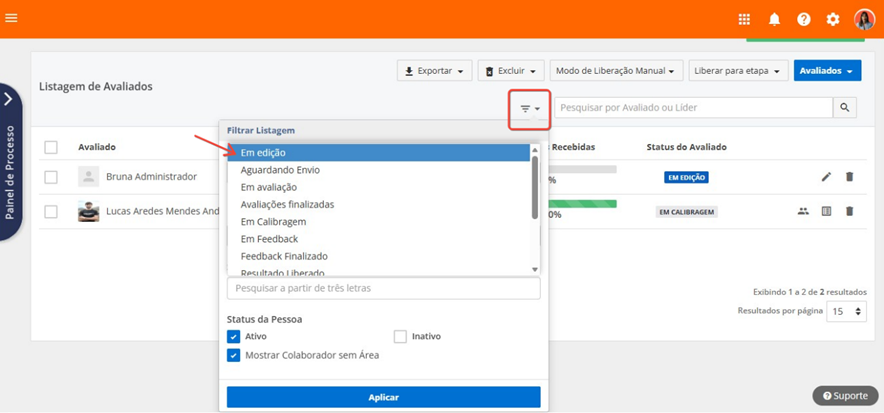This screenshot has height=413, width=884.
Task: Click the people icon in Lucas row
Action: [803, 212]
